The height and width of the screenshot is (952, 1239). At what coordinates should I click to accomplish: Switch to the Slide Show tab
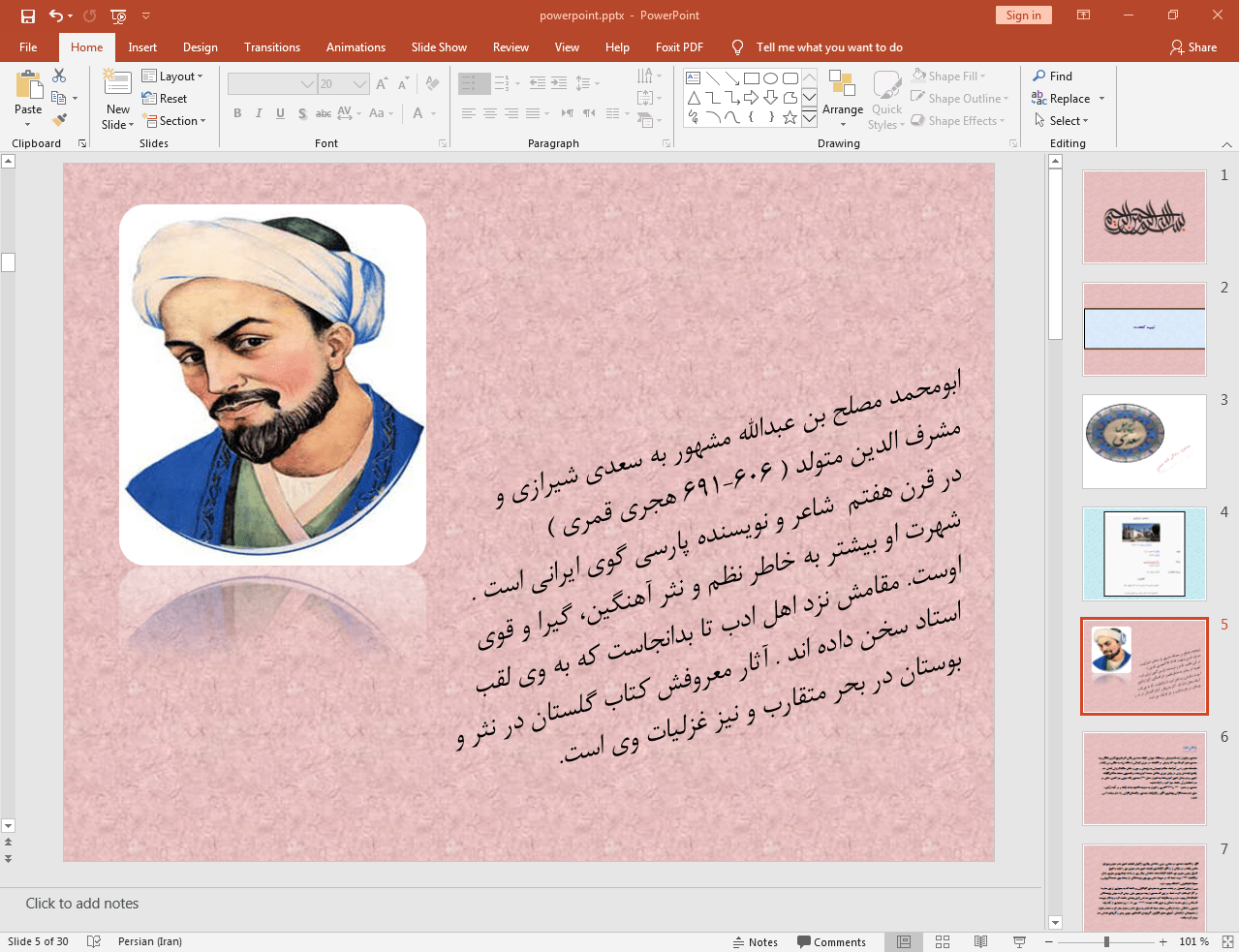click(439, 47)
